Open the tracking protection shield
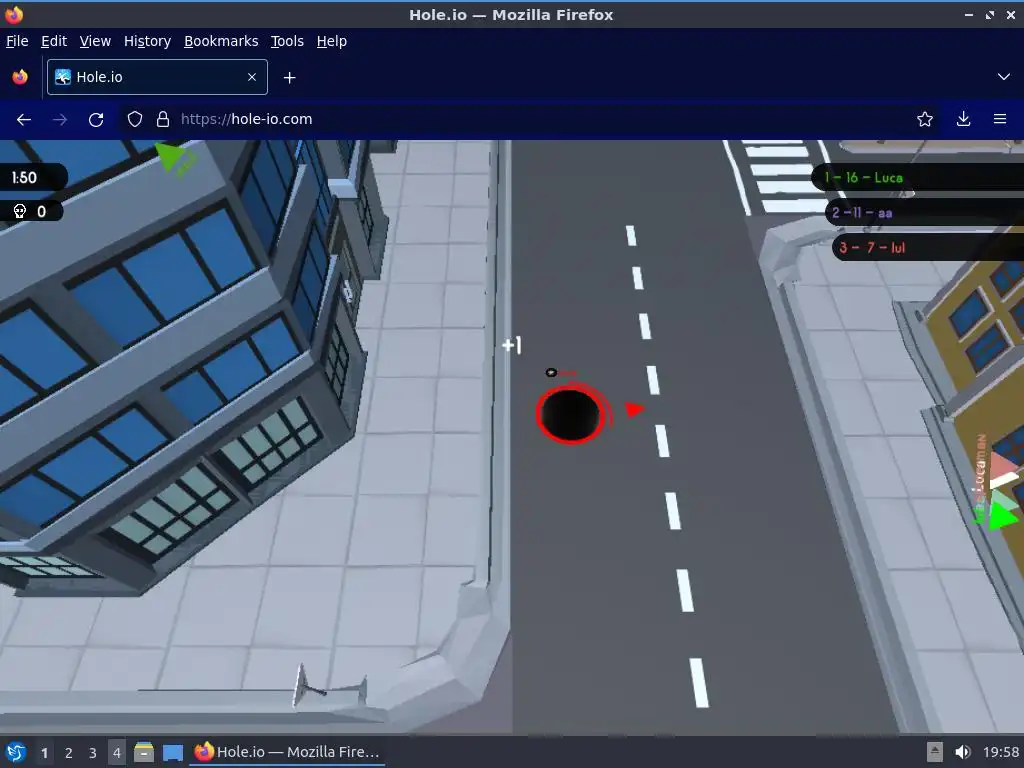The height and width of the screenshot is (768, 1024). (135, 120)
